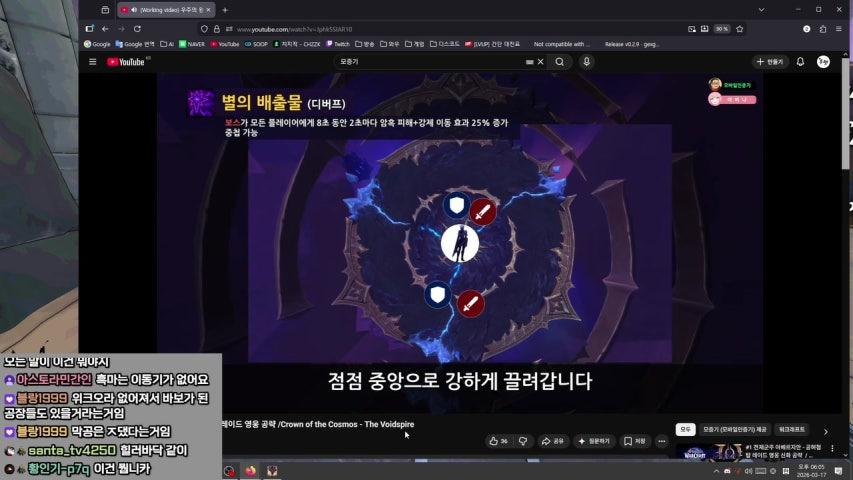Open the browser extensions puzzle icon
The image size is (853, 480).
pos(823,29)
